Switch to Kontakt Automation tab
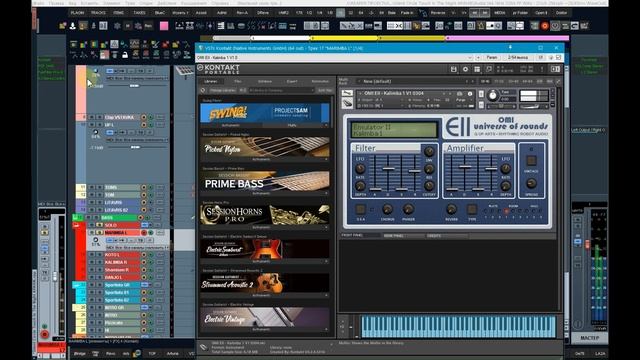The width and height of the screenshot is (640, 360). [320, 81]
